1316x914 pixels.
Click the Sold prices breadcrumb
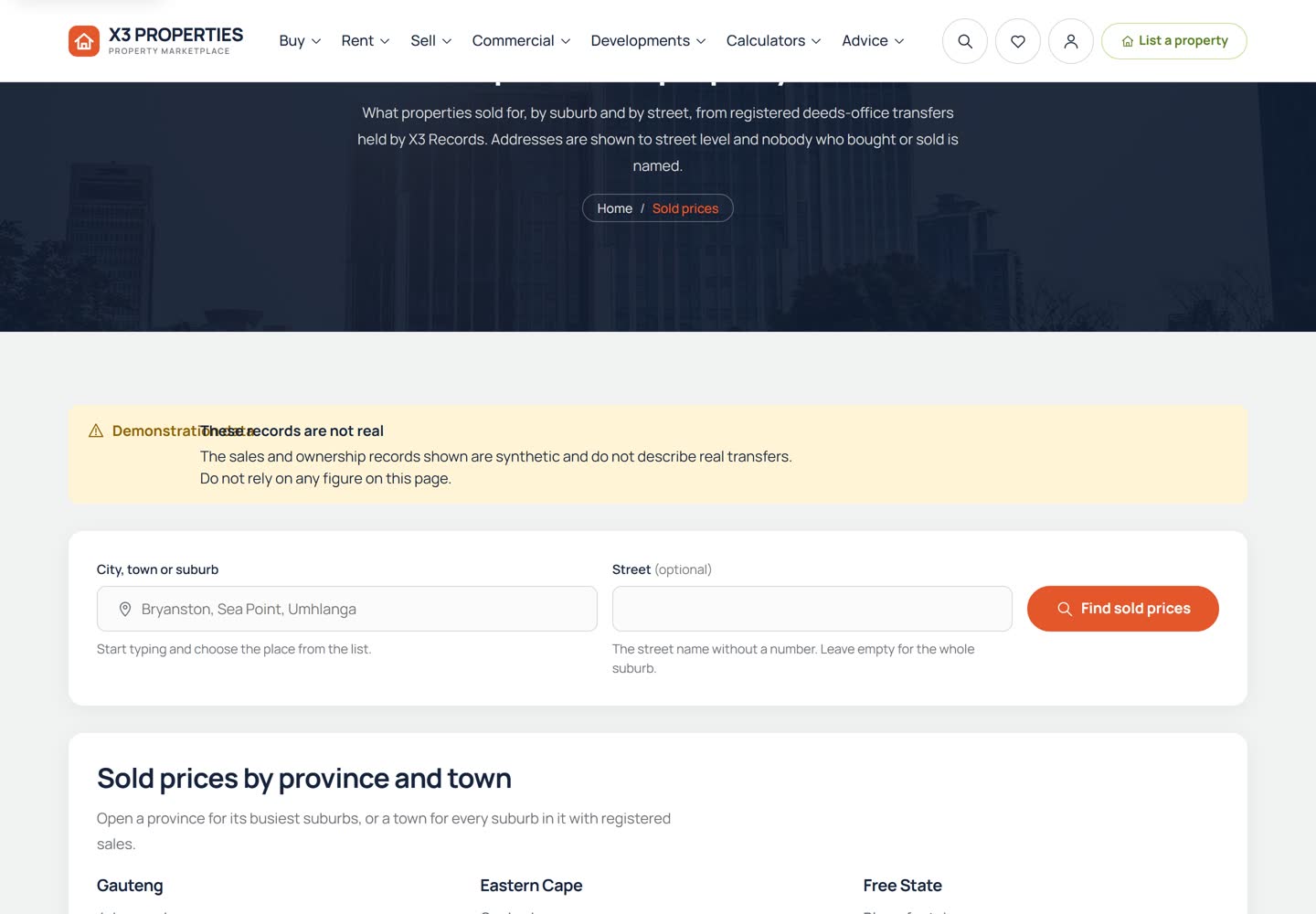click(685, 208)
